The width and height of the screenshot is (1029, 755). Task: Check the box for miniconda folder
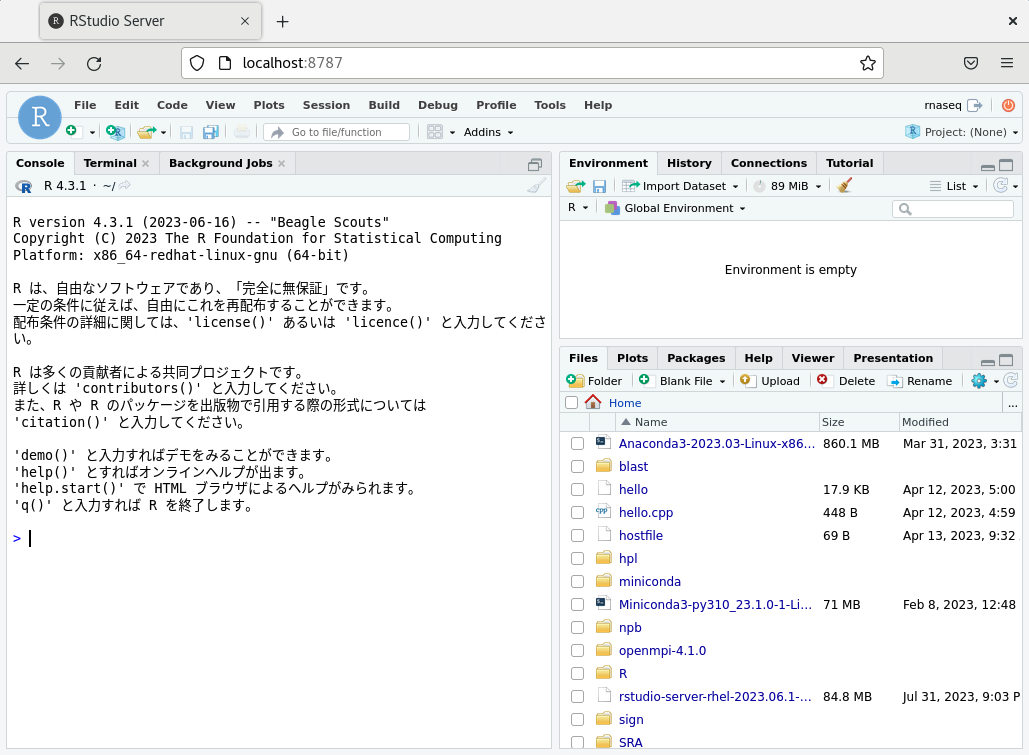pos(578,582)
